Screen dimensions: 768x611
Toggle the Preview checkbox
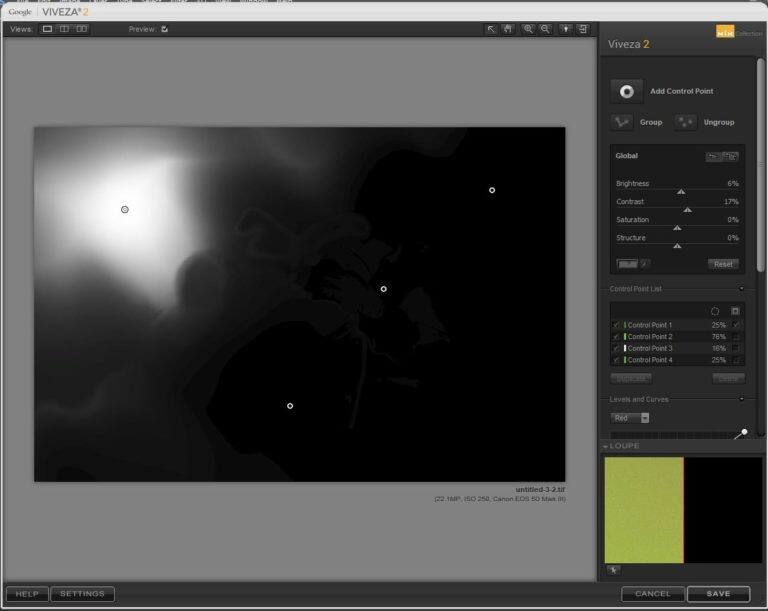(x=165, y=30)
